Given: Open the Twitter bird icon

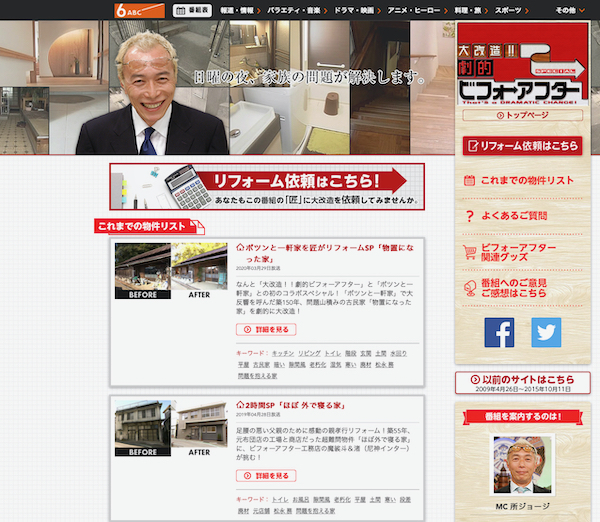Looking at the screenshot, I should pyautogui.click(x=546, y=332).
